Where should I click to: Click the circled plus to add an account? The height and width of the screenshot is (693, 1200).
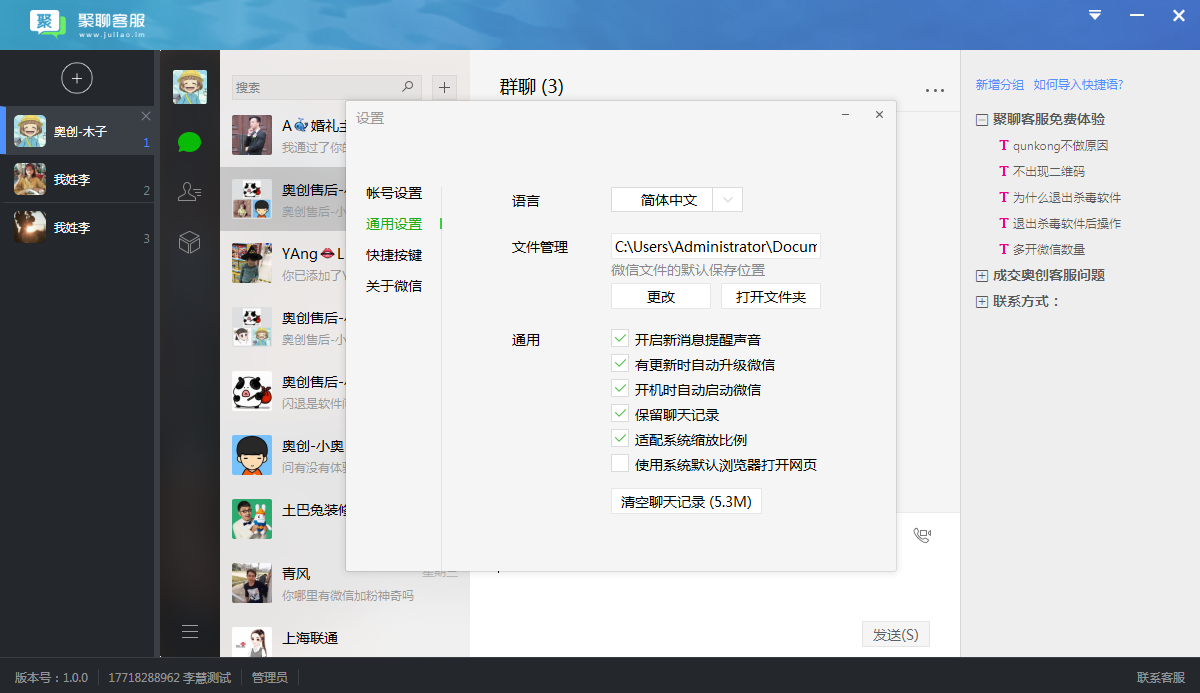[x=77, y=78]
